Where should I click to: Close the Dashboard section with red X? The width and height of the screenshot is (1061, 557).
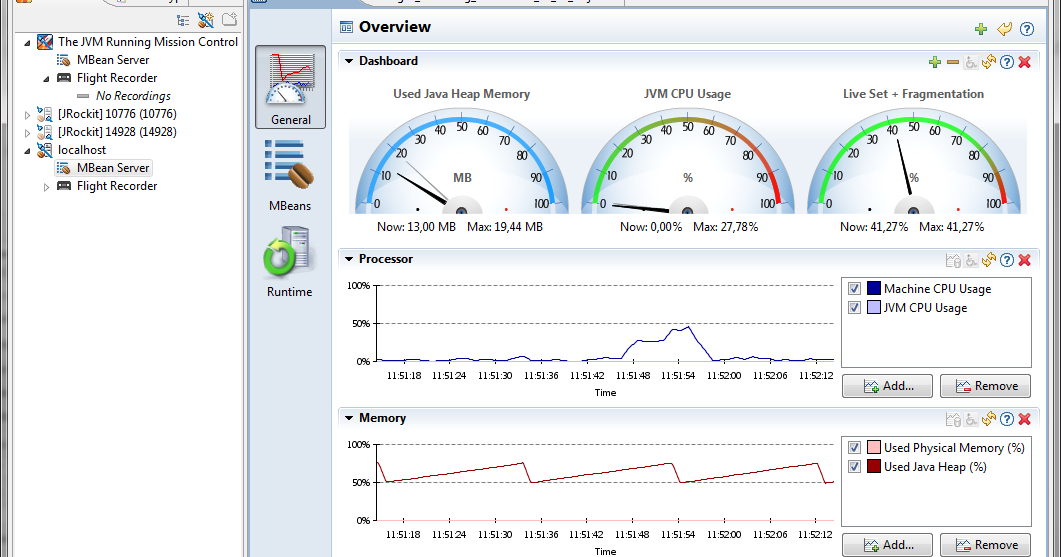click(x=1024, y=62)
